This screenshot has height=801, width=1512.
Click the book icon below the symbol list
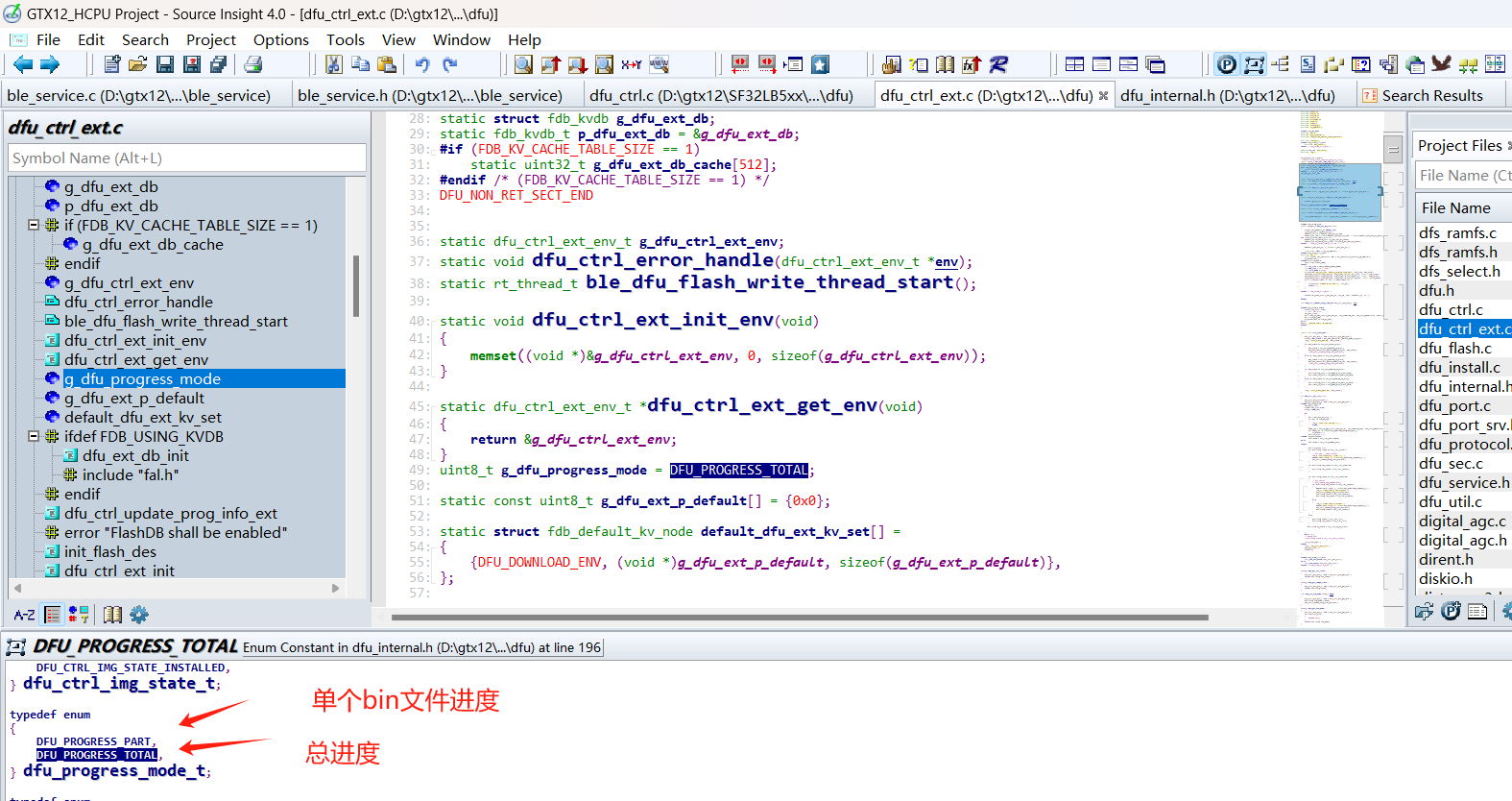112,615
